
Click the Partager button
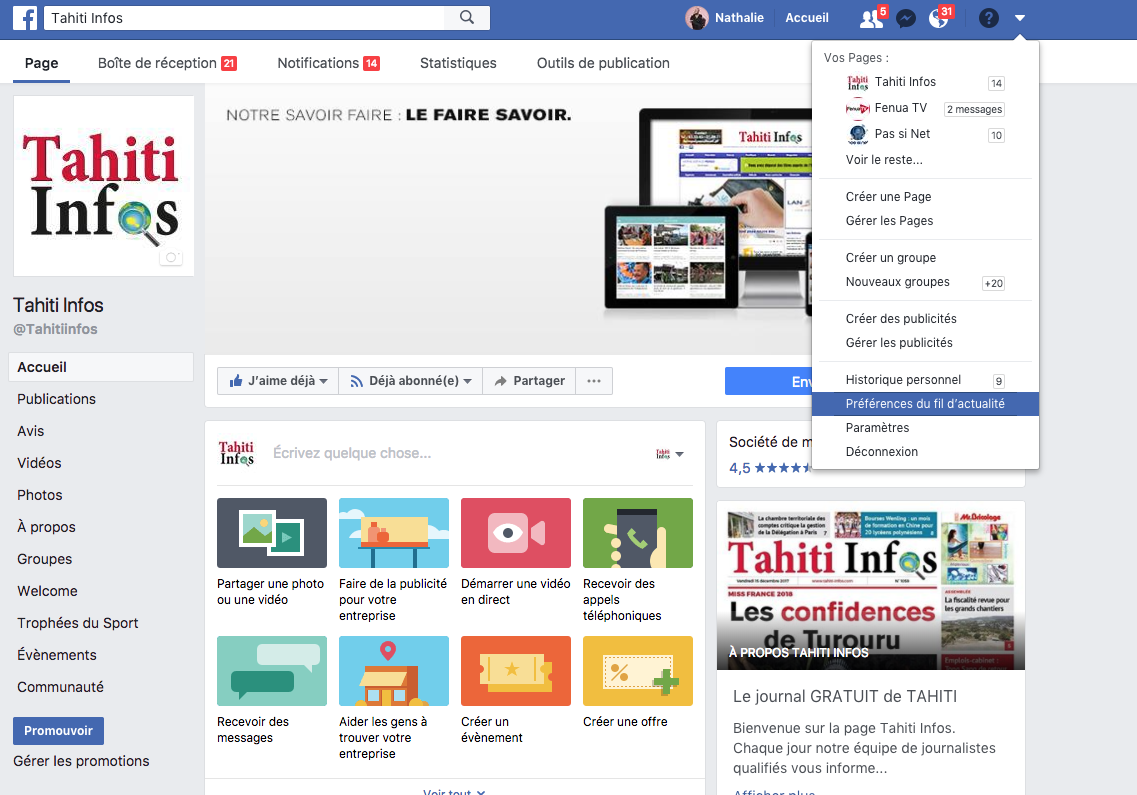(529, 381)
